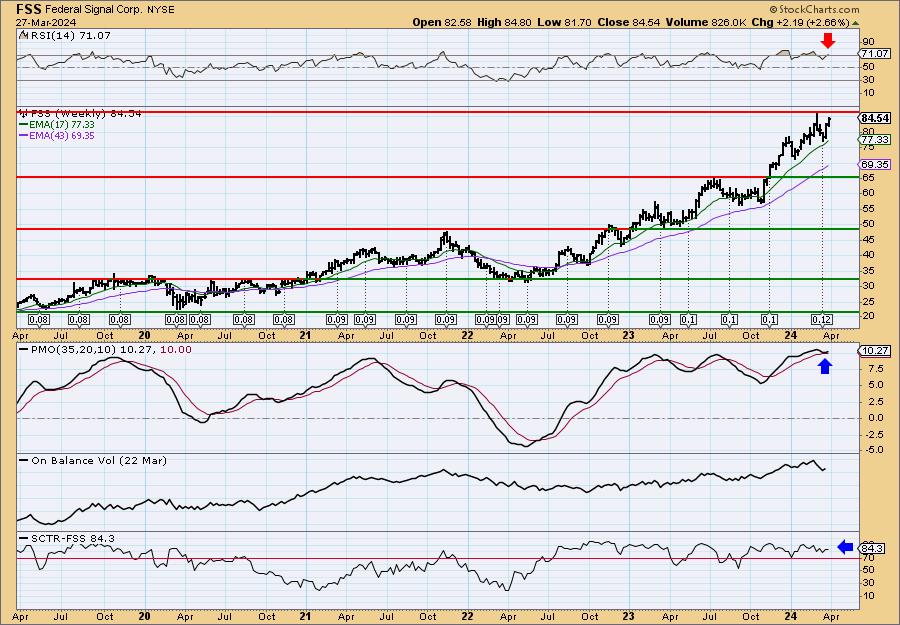Click the boxed 10.27 PMO tag on the right axis
Image resolution: width=900 pixels, height=625 pixels.
pos(875,351)
